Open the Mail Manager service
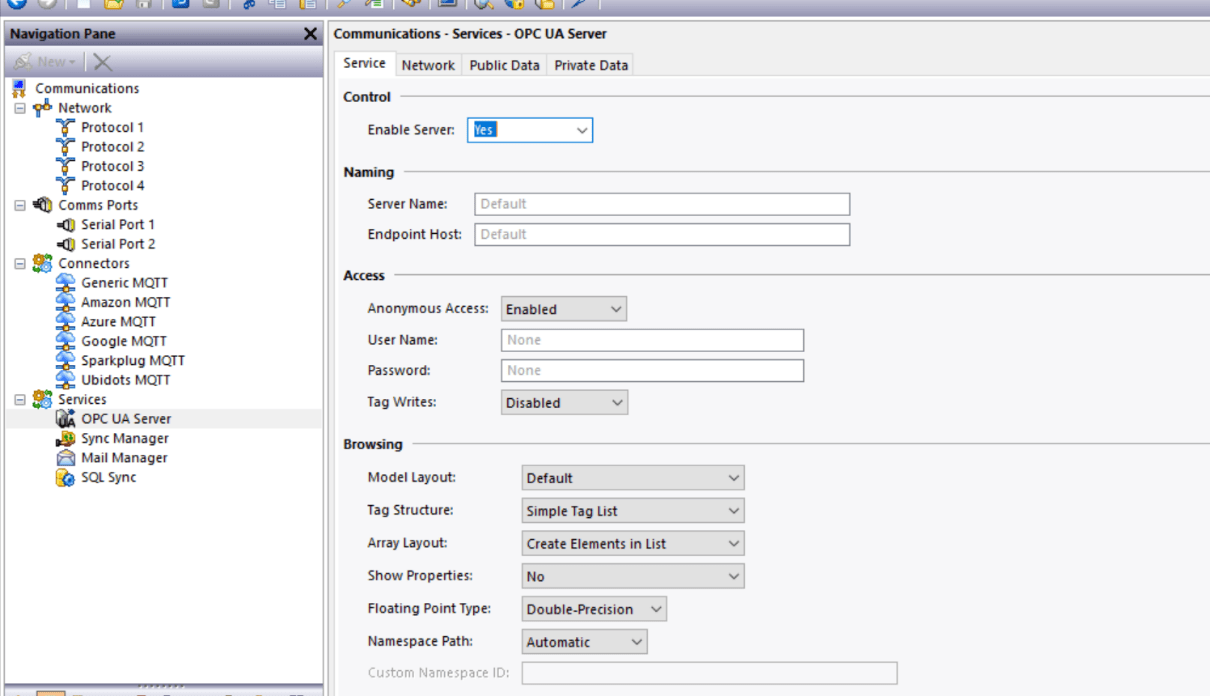The height and width of the screenshot is (696, 1210). [125, 458]
